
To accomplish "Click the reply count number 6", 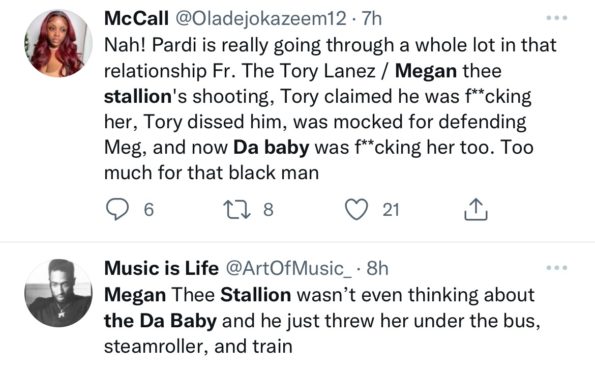I will tap(149, 210).
